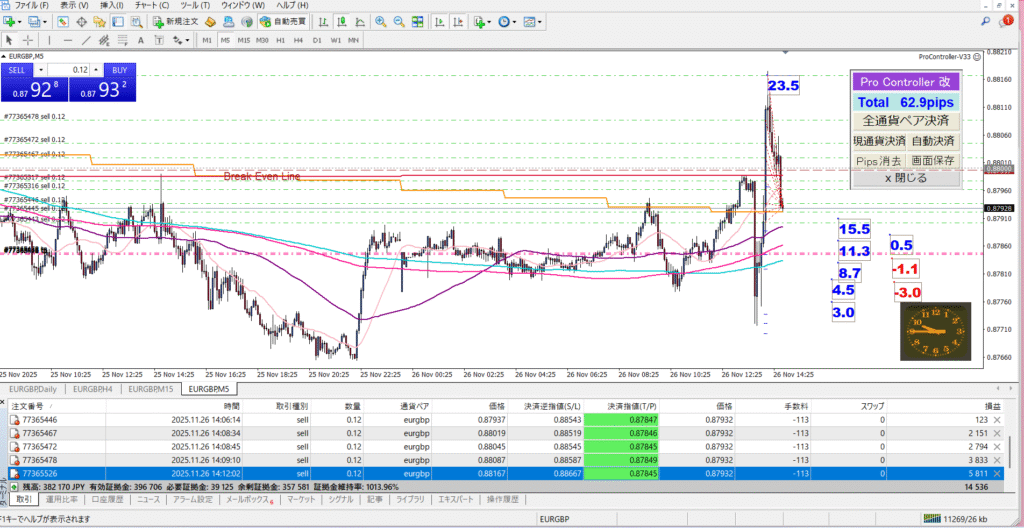Click the zoom in magnifier icon

[x=381, y=21]
